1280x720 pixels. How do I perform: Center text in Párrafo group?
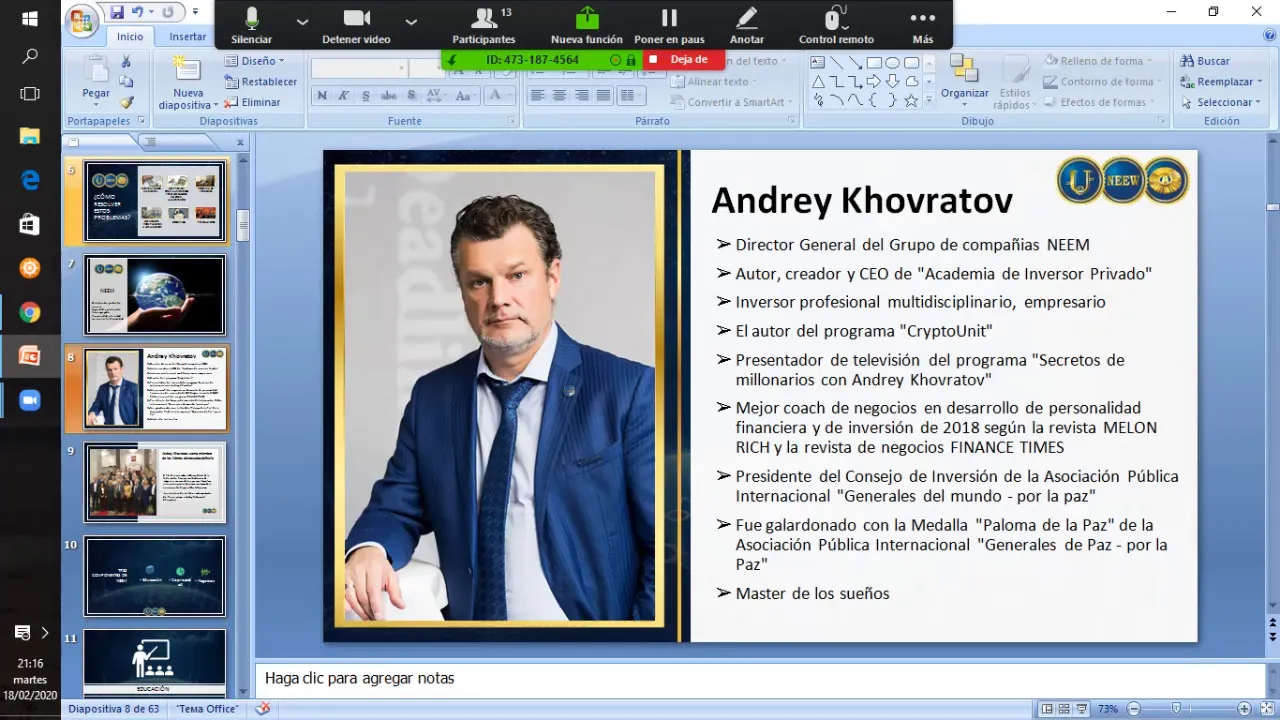pos(560,96)
